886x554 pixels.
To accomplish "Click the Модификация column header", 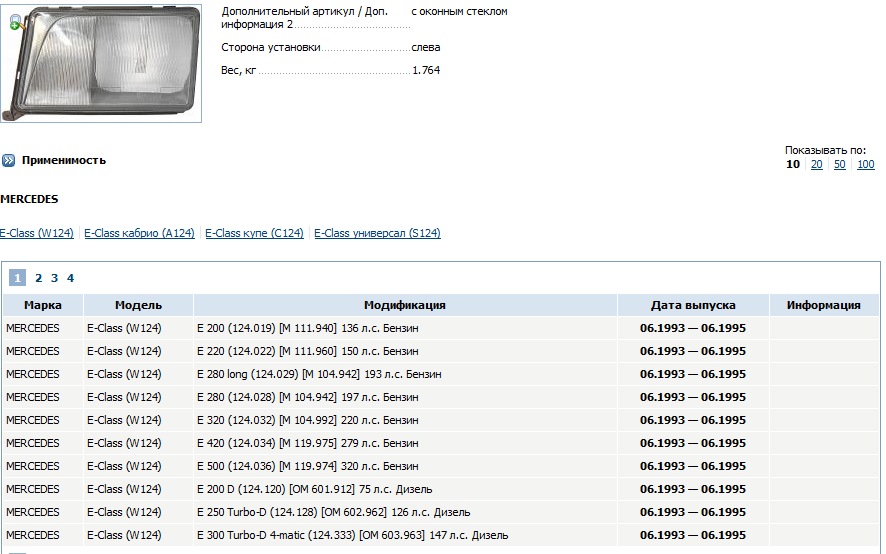I will click(405, 306).
